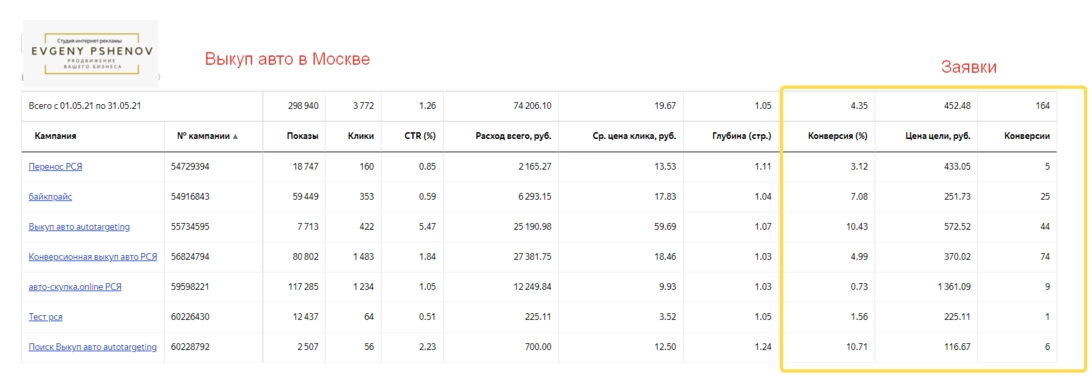Open Конверсионная выкуп авто РСЯ campaign
Viewport: 1092px width, 376px height.
93,257
